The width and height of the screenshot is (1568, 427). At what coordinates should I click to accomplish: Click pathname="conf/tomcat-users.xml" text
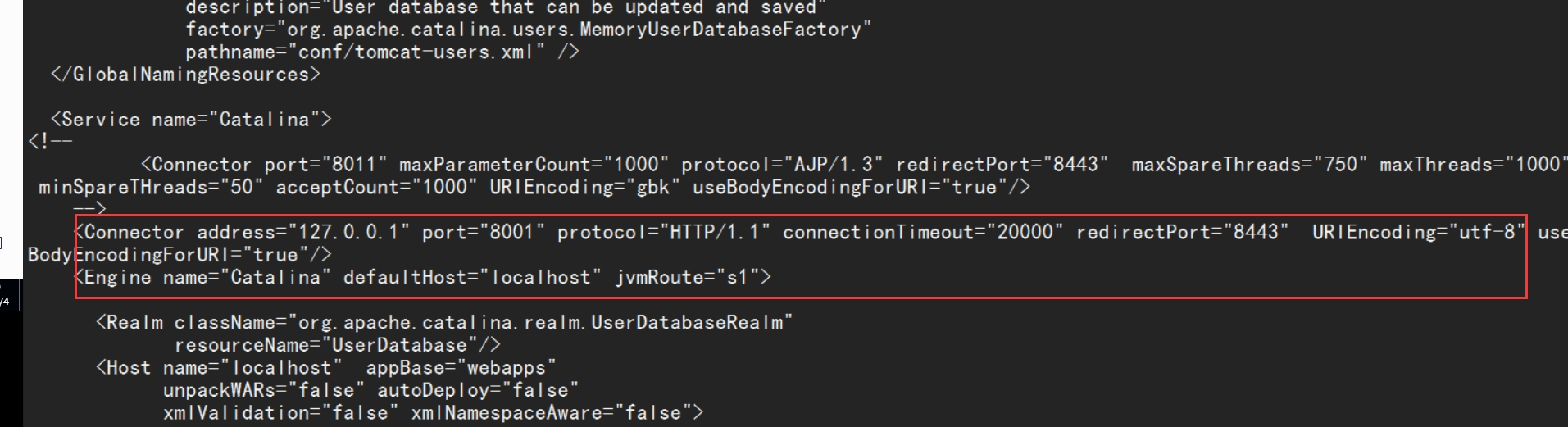[366, 52]
